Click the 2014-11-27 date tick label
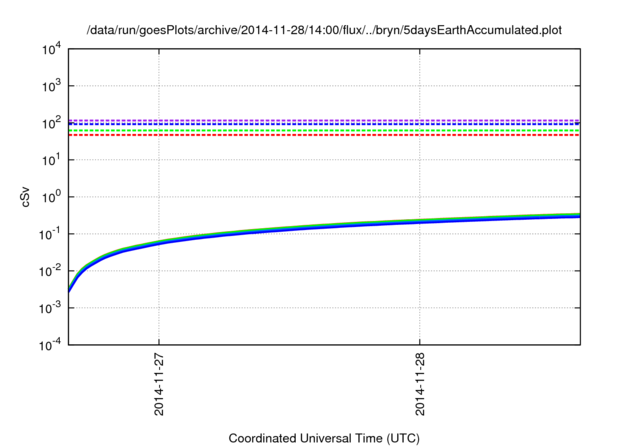 coord(159,384)
